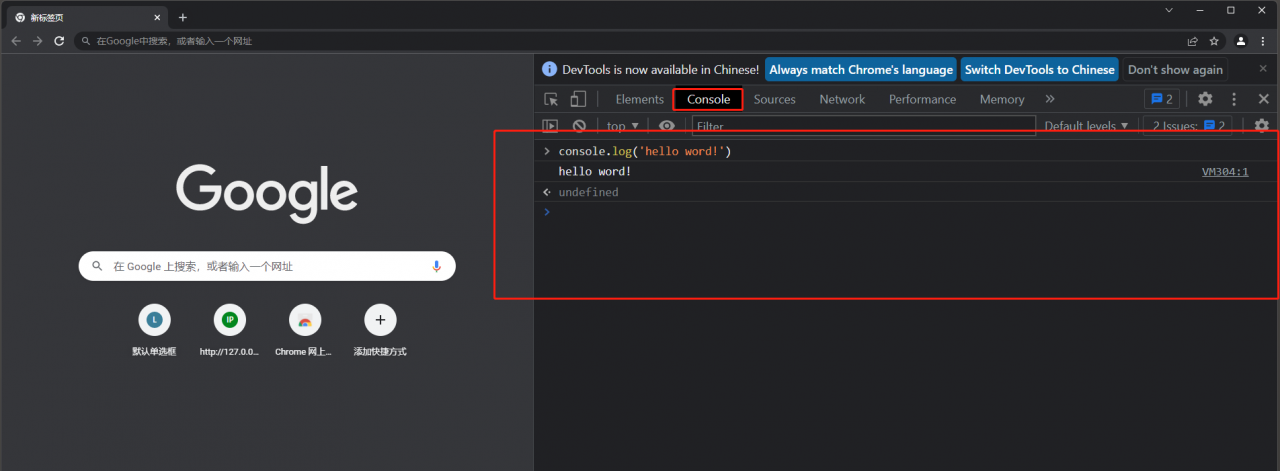Click the Google logo
The image size is (1280, 471).
pos(267,193)
